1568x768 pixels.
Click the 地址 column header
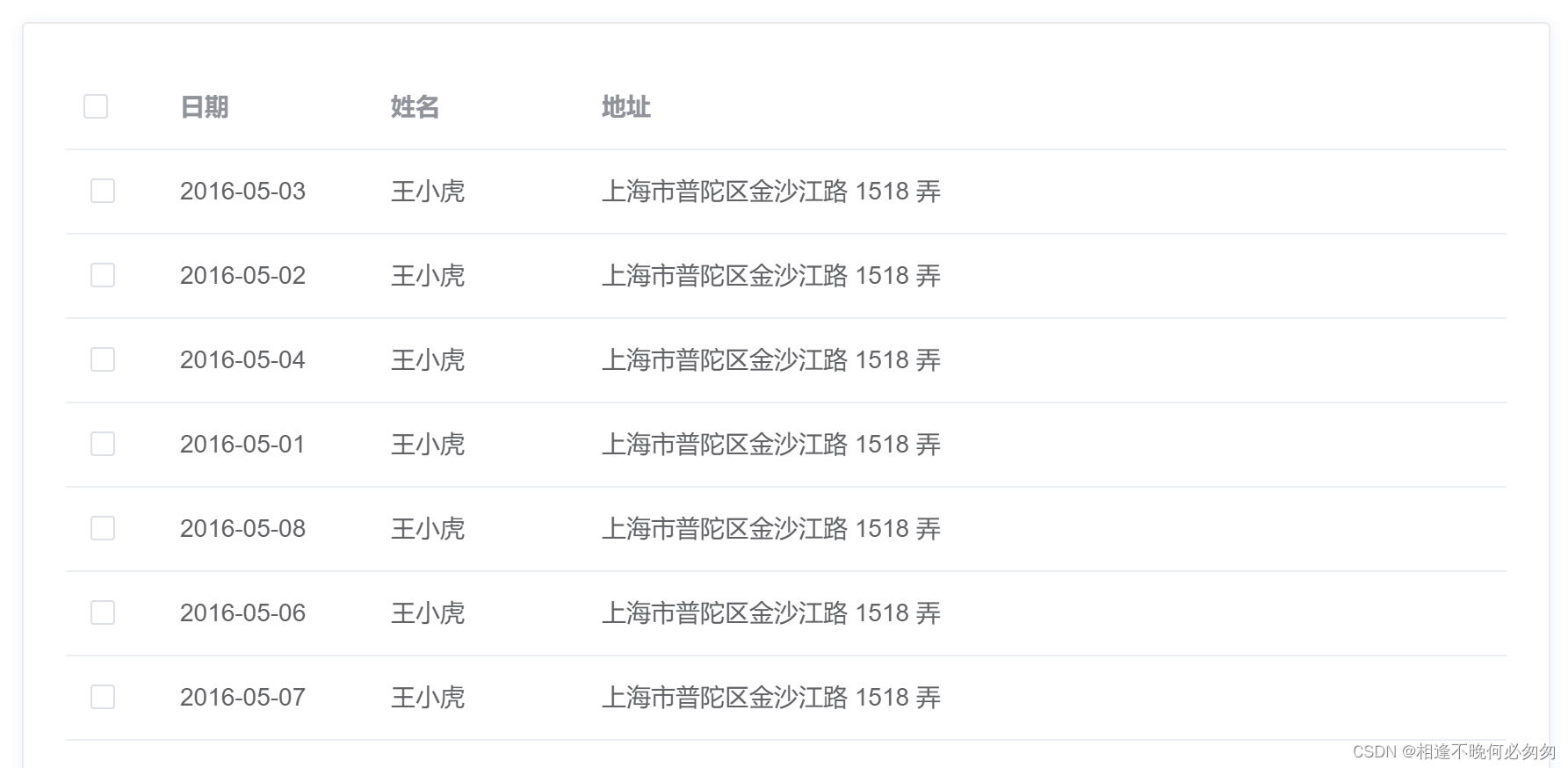[x=625, y=106]
